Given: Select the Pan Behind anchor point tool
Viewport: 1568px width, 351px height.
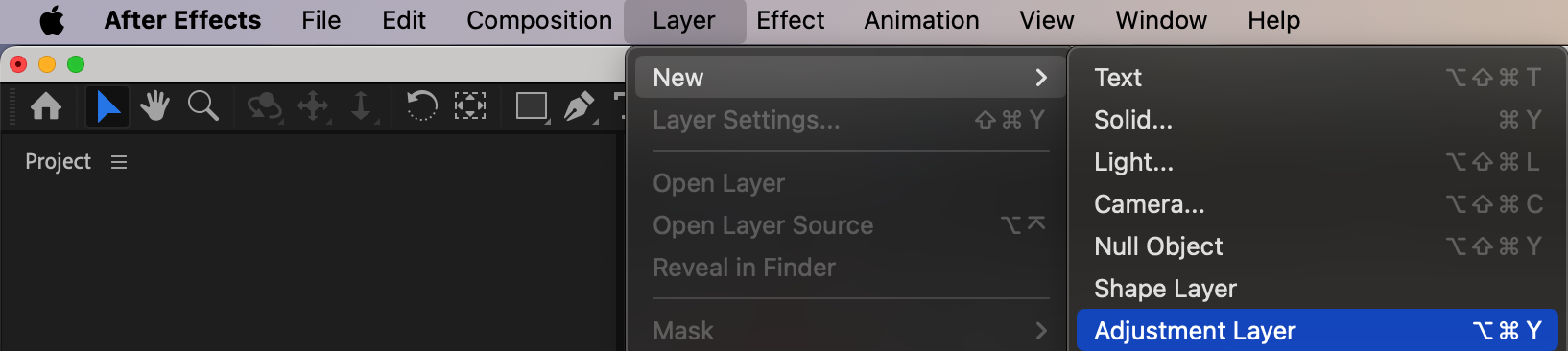Looking at the screenshot, I should coord(470,105).
